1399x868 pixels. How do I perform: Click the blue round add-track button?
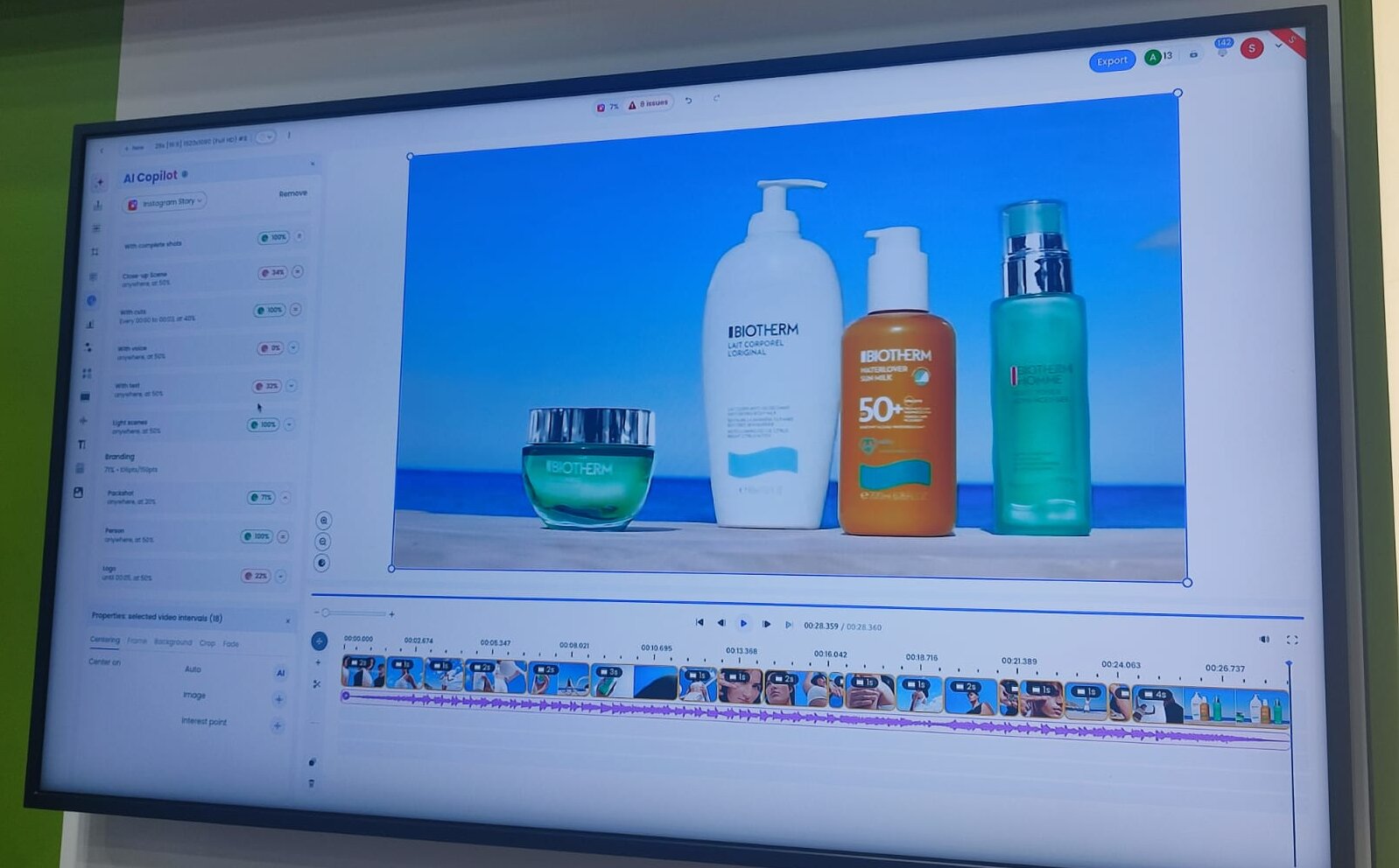pos(320,641)
